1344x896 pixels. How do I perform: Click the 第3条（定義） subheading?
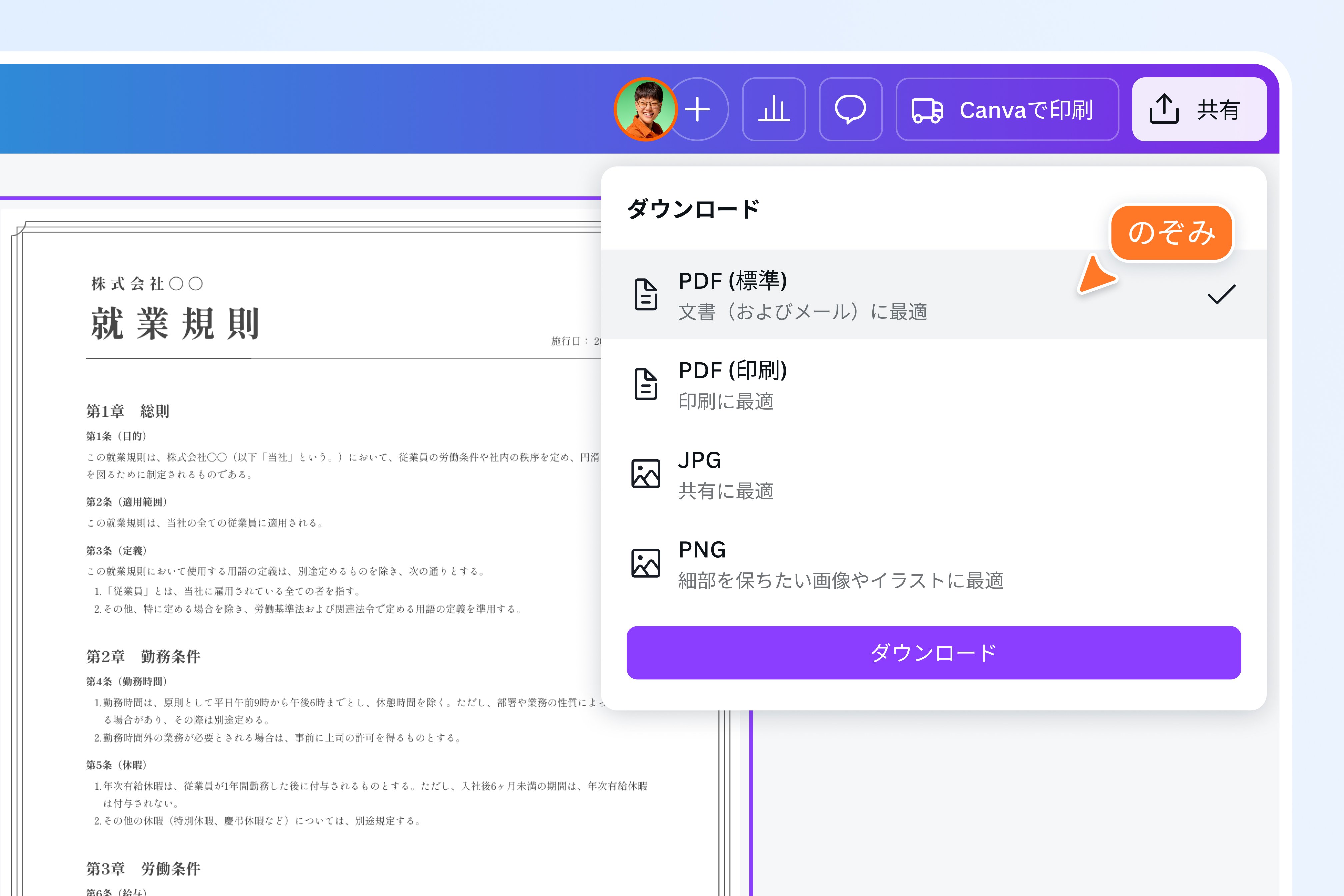click(x=117, y=551)
